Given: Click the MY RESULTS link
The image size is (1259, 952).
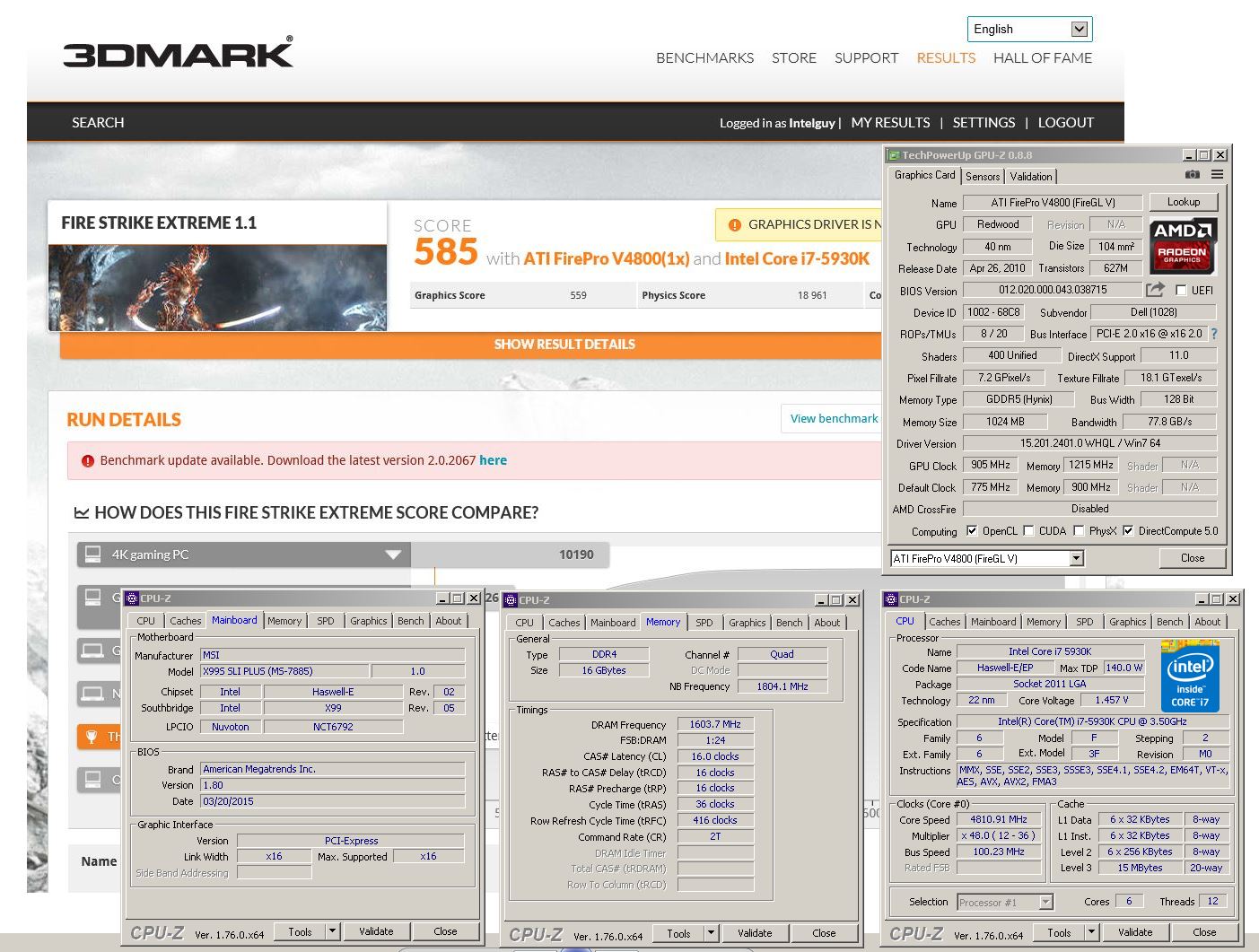Looking at the screenshot, I should click(x=890, y=123).
